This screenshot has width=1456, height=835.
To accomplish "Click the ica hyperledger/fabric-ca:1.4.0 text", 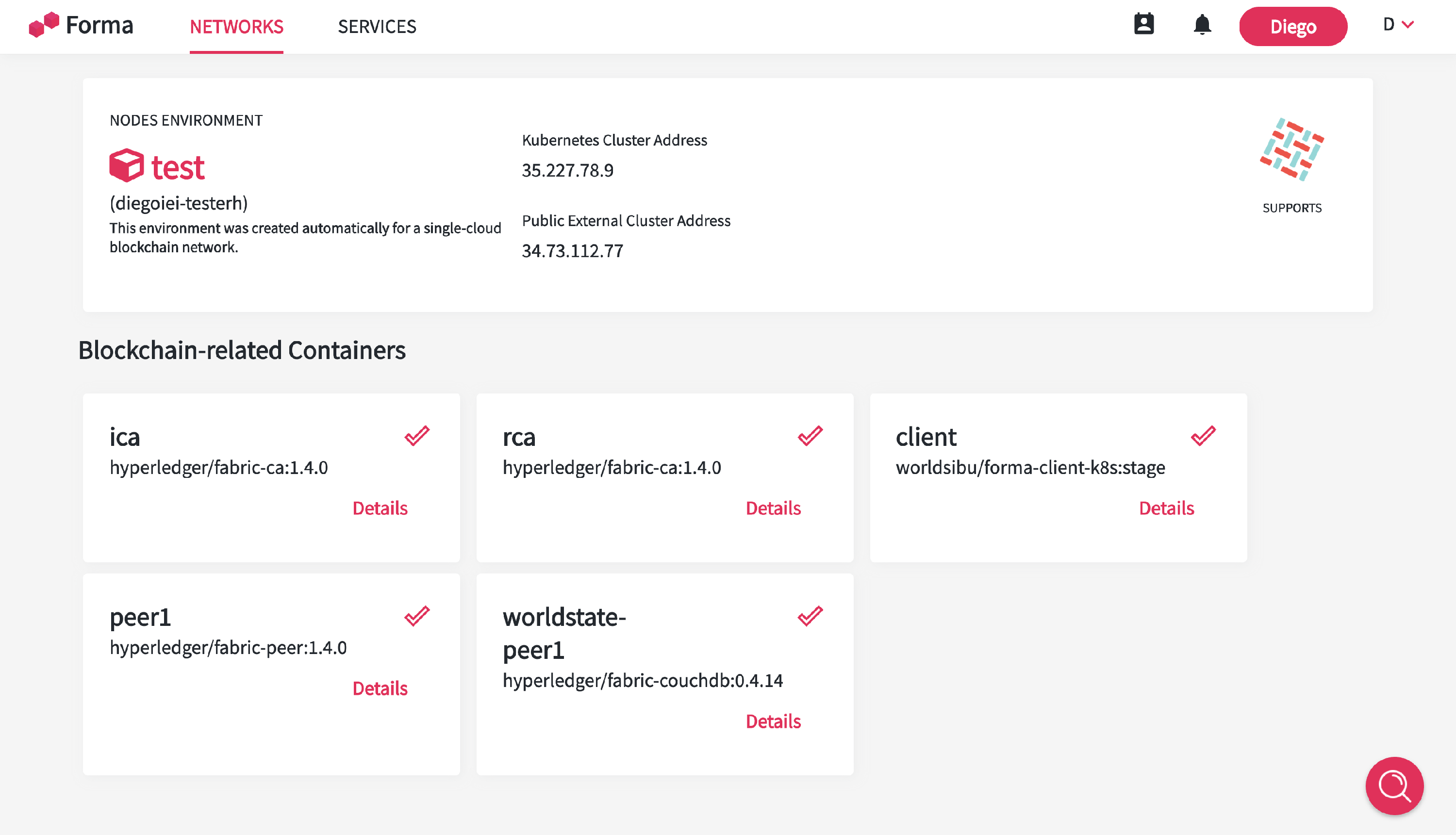I will [218, 468].
